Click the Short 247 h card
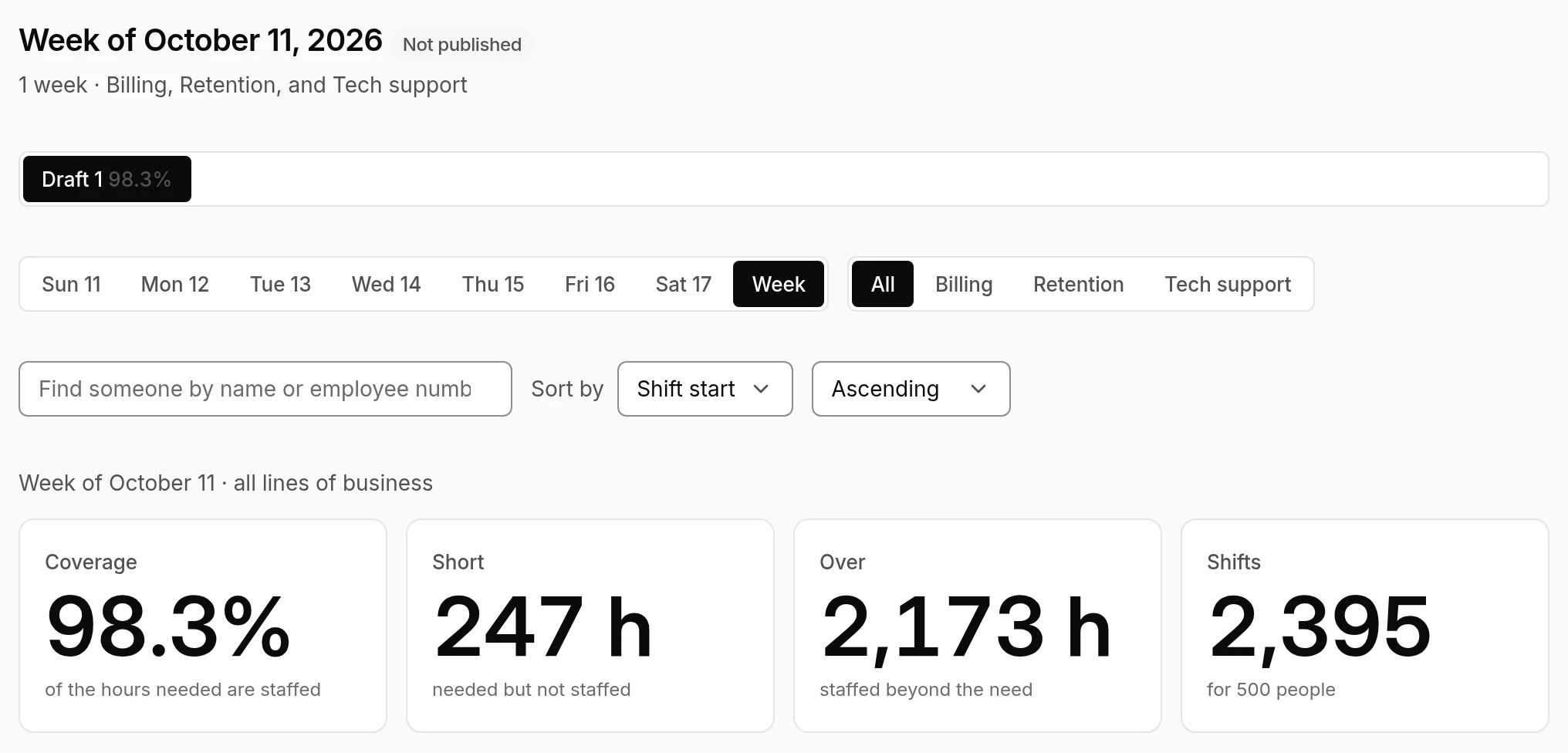 pos(590,626)
